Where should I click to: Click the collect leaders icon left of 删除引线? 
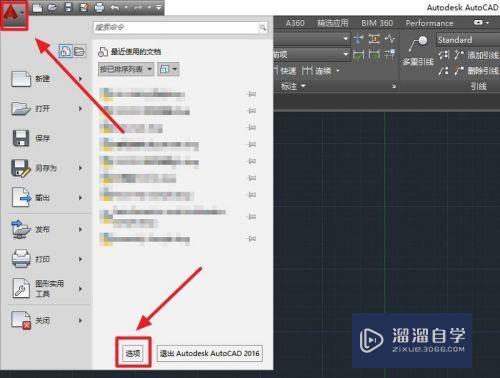coord(444,71)
